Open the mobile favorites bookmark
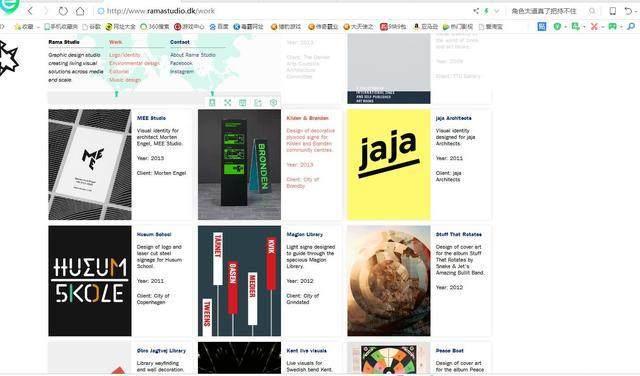 [x=61, y=27]
